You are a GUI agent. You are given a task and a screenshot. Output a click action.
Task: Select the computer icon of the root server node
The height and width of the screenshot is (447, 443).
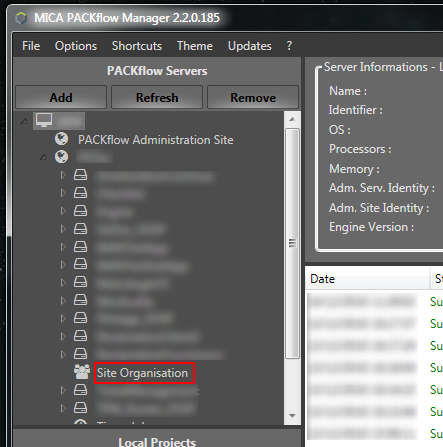tap(44, 120)
